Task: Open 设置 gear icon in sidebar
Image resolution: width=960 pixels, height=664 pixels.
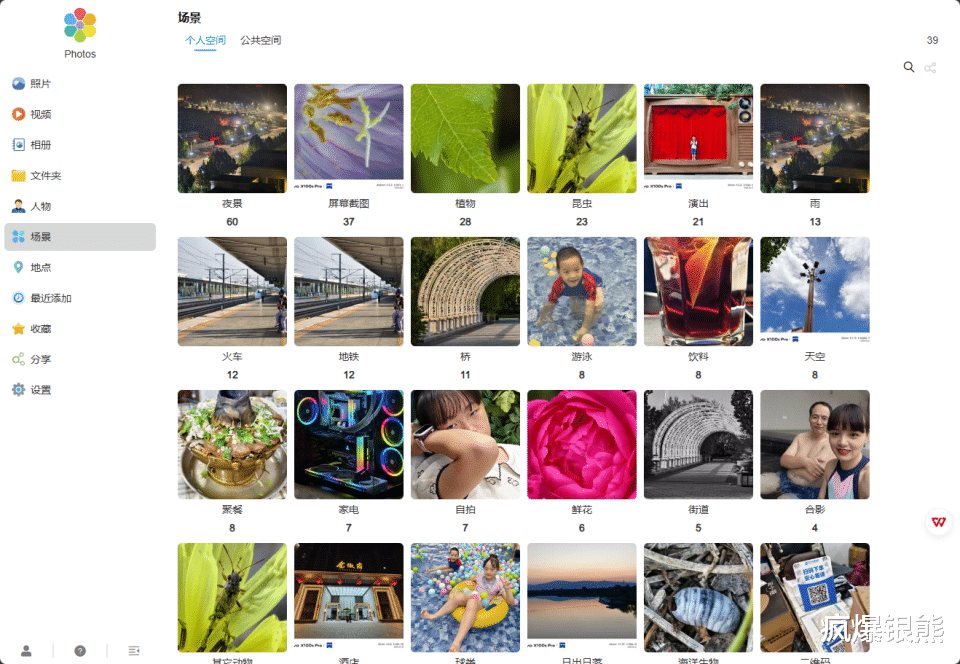Action: point(18,390)
